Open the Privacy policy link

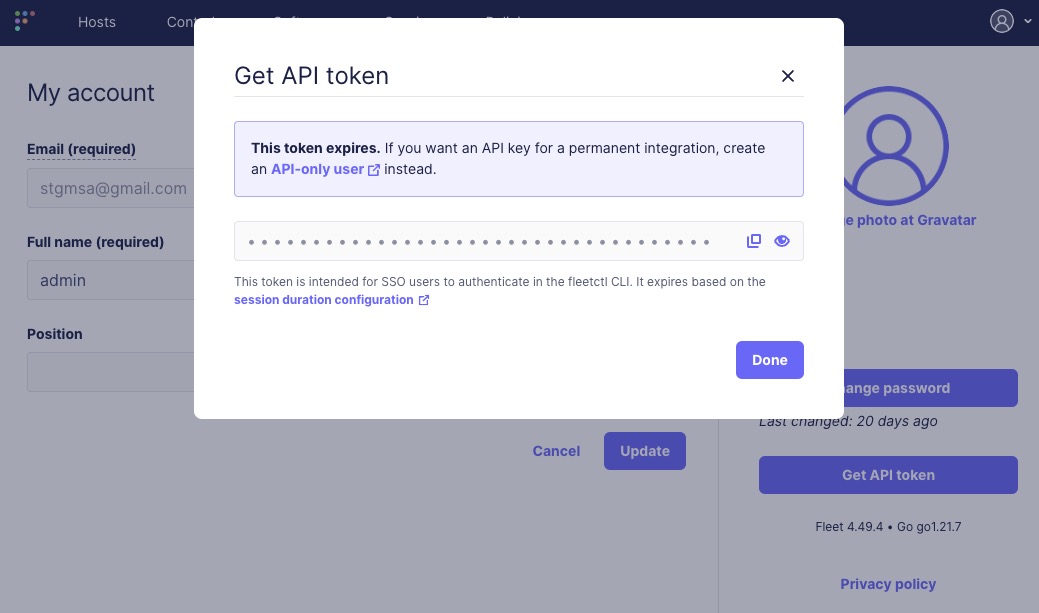[888, 584]
